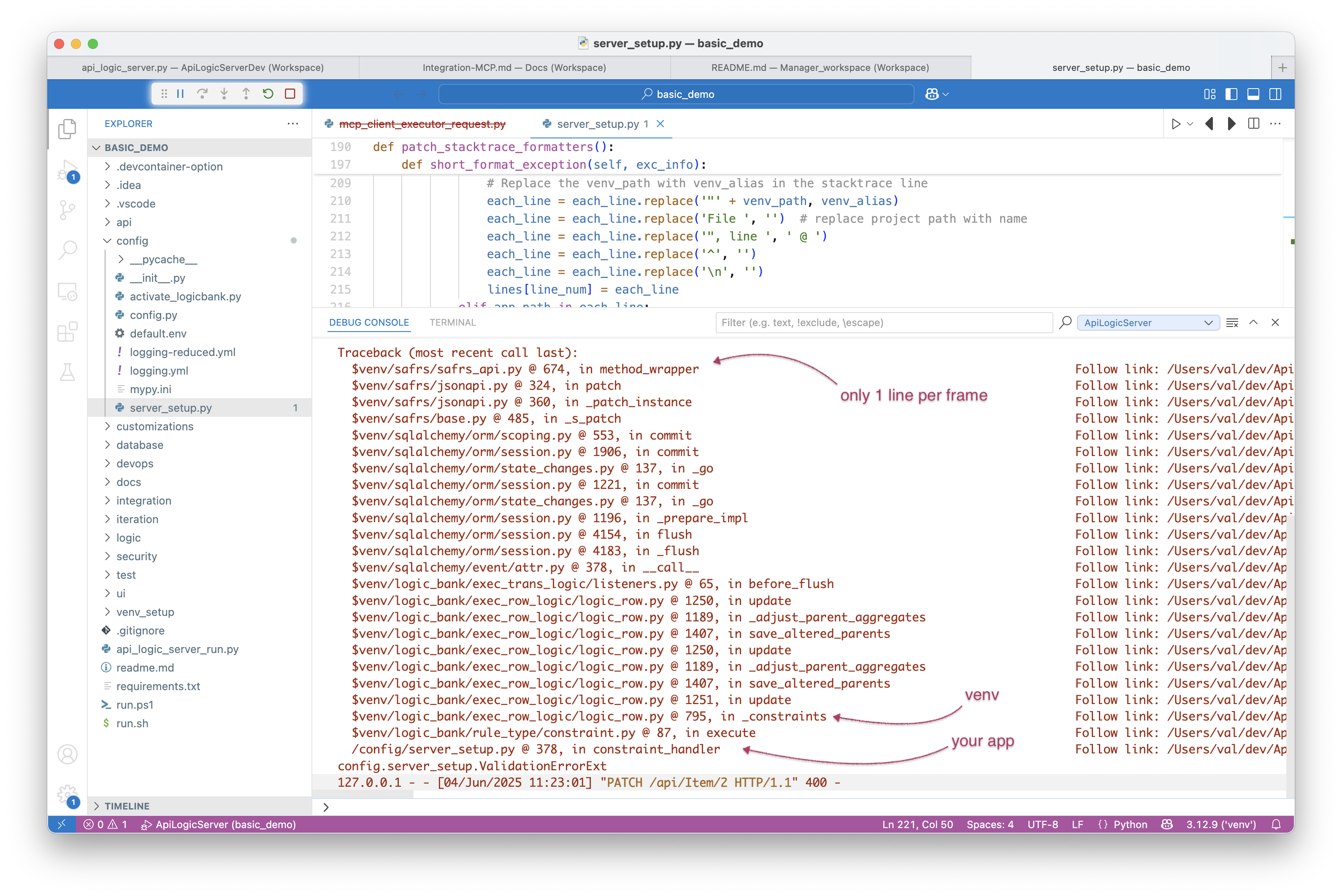Open Source Control view

[x=68, y=210]
